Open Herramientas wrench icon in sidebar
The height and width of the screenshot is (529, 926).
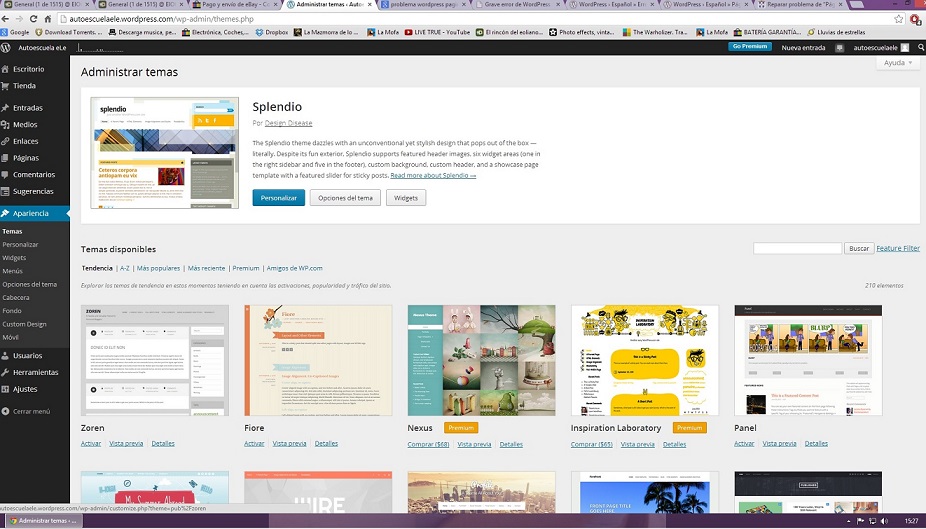pos(5,373)
